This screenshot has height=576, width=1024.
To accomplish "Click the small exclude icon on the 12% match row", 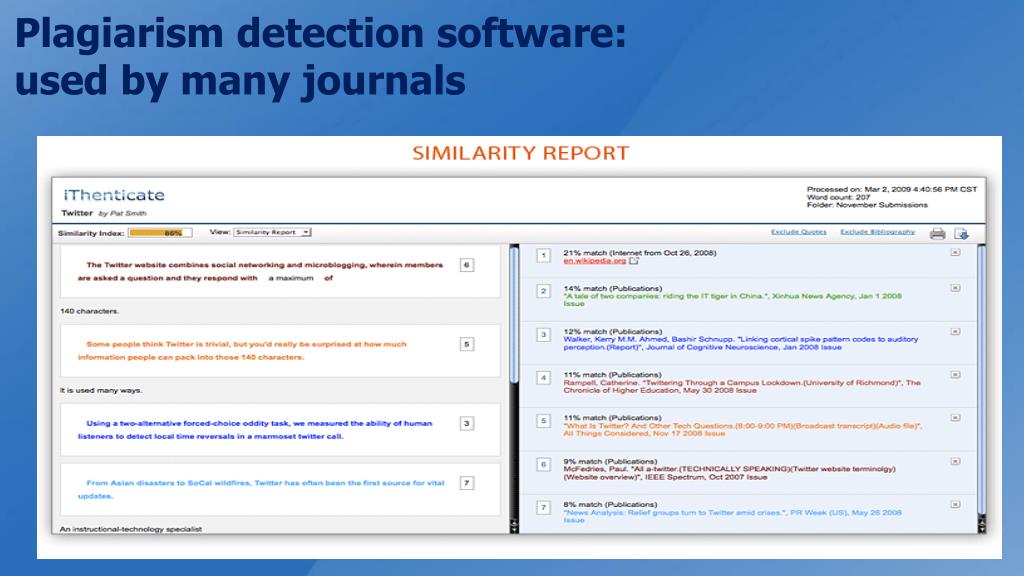I will point(955,332).
